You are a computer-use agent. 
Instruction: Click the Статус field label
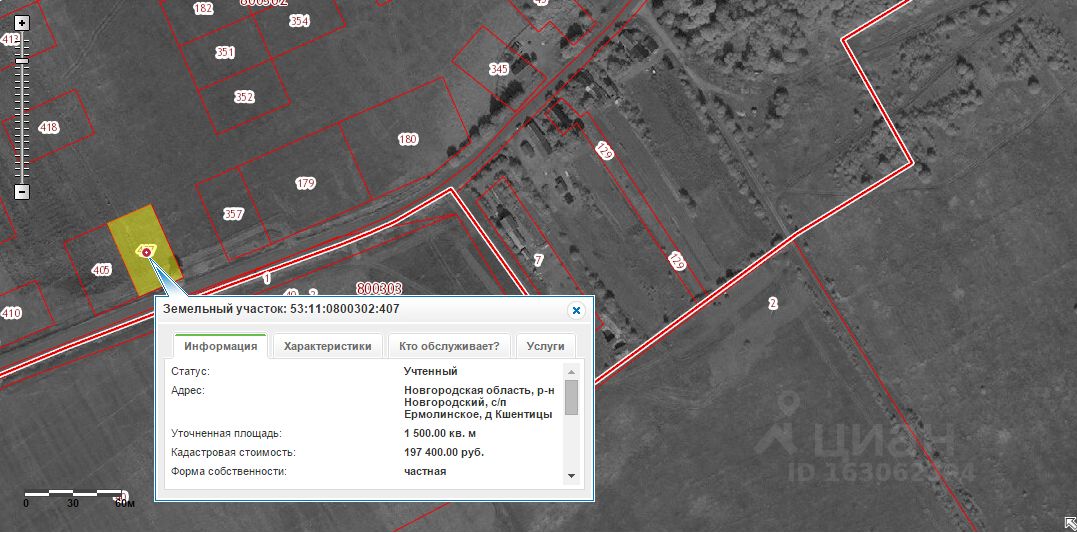[190, 372]
